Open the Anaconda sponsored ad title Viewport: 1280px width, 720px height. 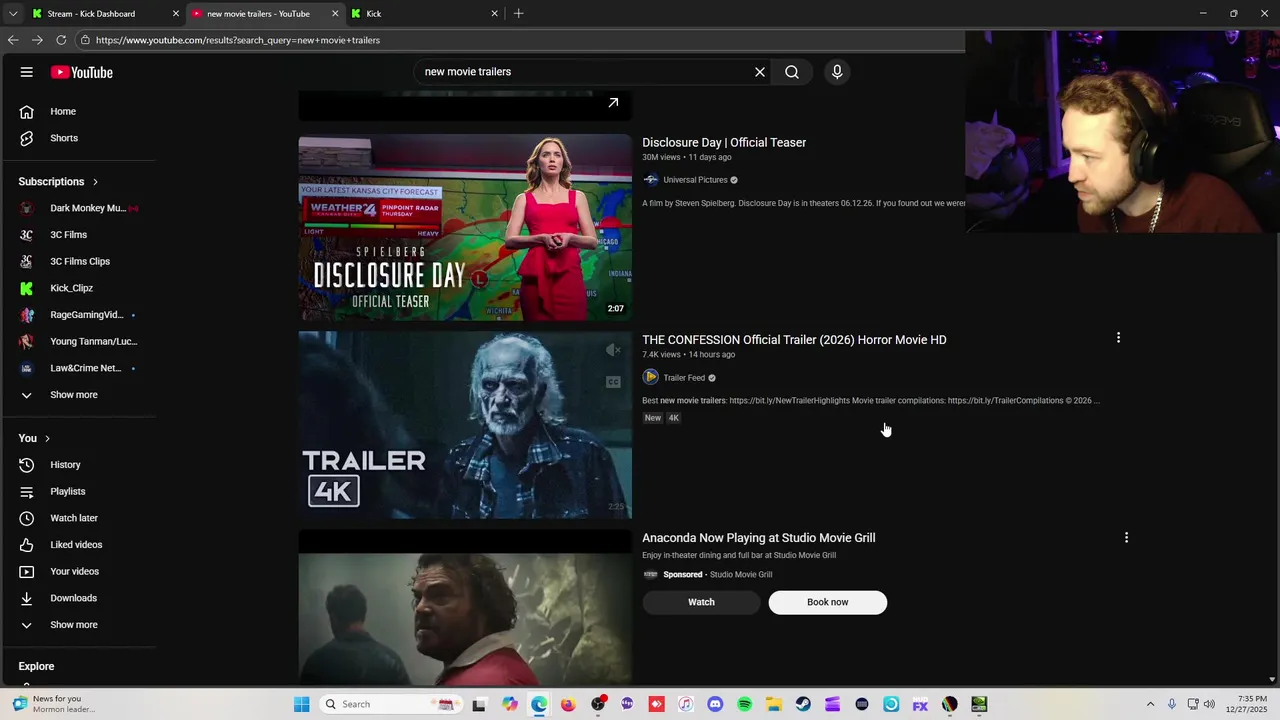(x=758, y=538)
